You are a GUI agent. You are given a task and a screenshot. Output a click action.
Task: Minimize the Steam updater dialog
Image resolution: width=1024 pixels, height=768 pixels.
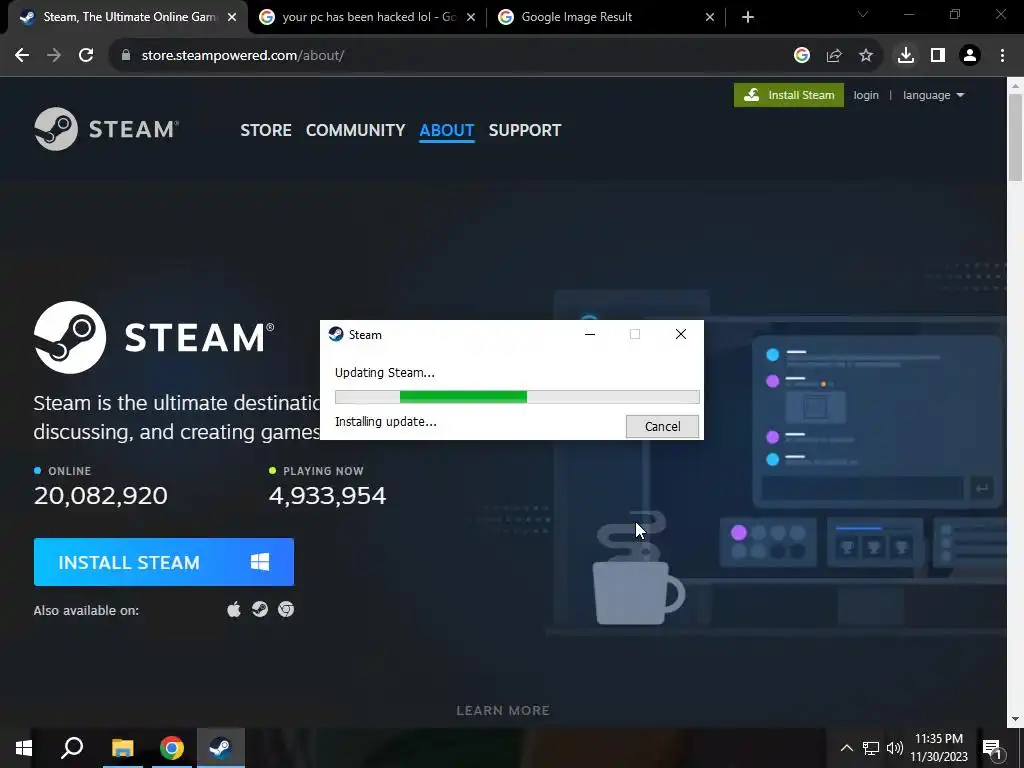pos(590,334)
